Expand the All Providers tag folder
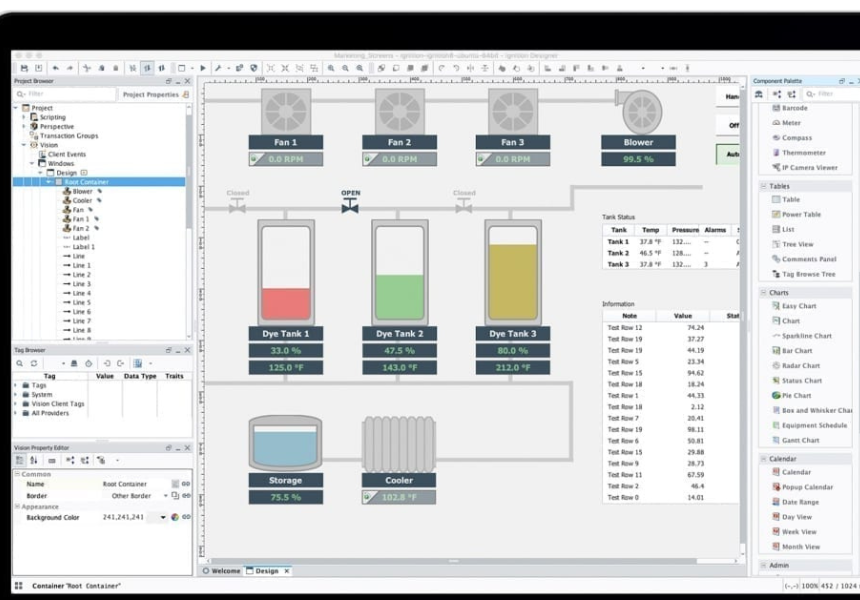The width and height of the screenshot is (860, 600). 16,412
